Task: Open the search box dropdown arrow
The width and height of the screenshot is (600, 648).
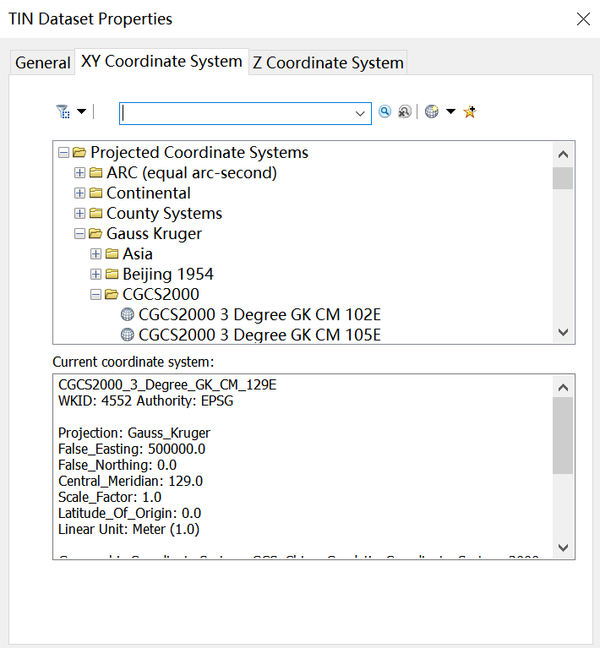Action: (361, 114)
